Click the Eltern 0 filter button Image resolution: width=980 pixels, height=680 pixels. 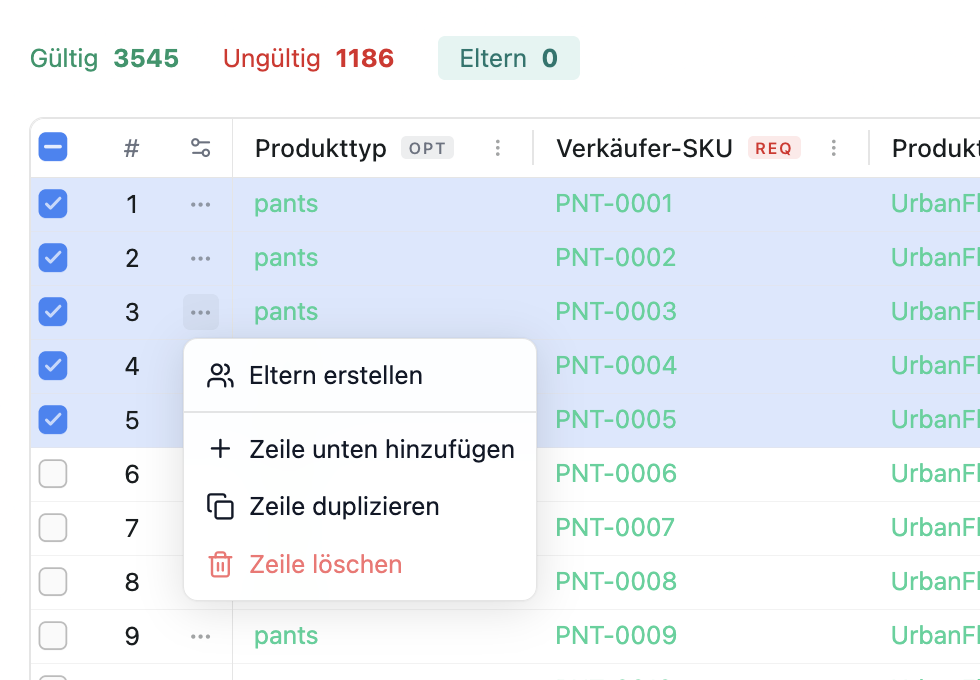pyautogui.click(x=508, y=59)
